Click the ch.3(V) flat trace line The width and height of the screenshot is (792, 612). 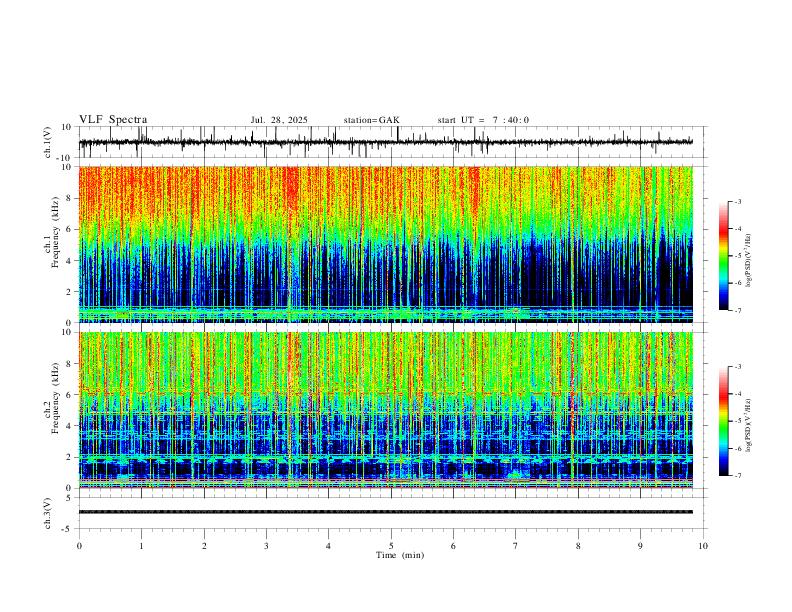(385, 512)
